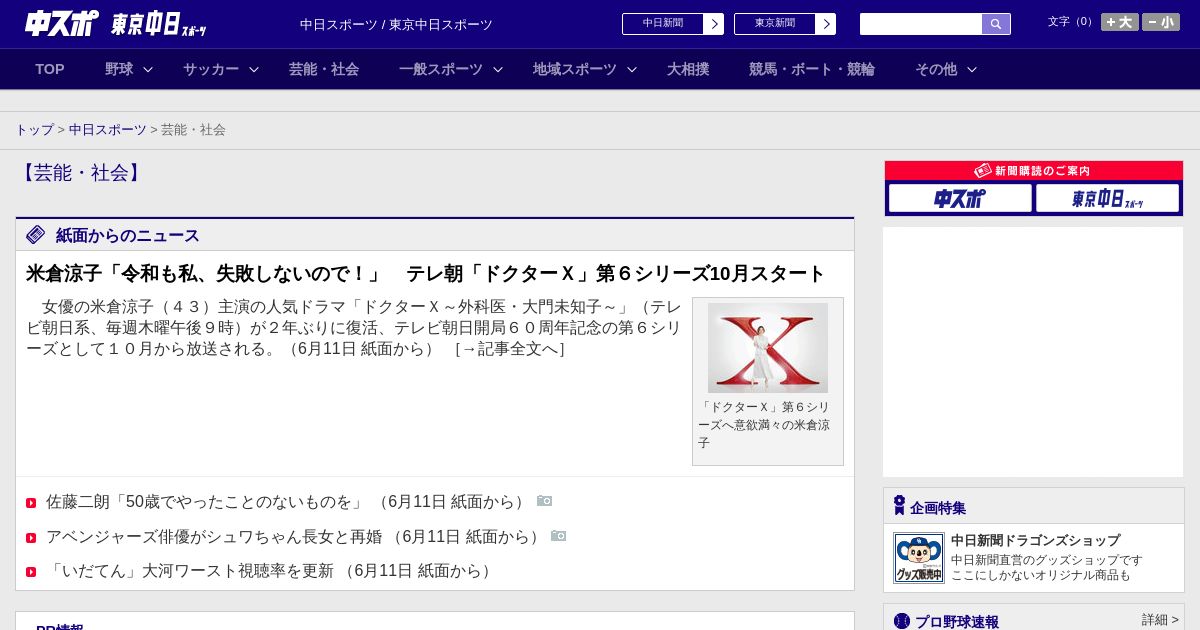Go to TOP in navigation bar

point(50,69)
